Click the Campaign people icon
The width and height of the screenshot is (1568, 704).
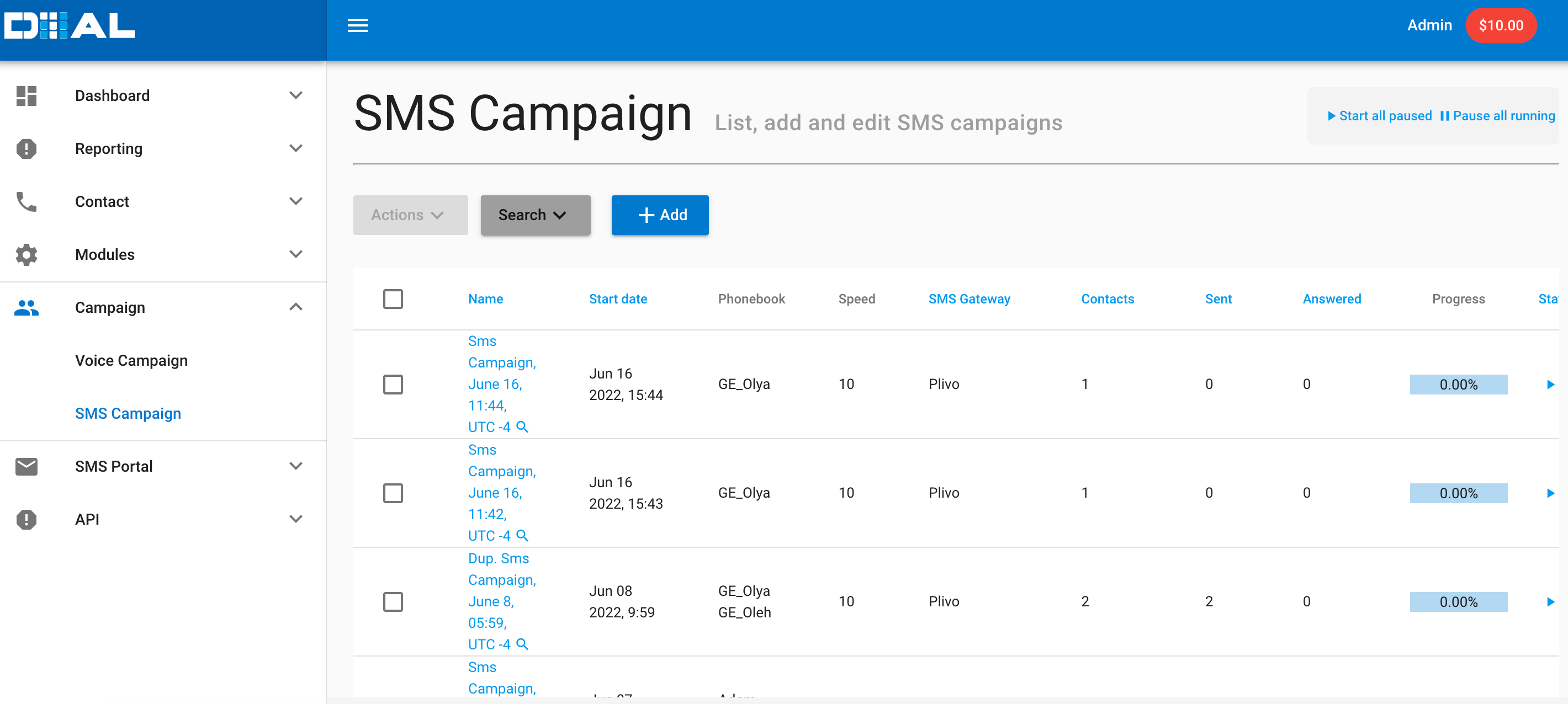26,307
